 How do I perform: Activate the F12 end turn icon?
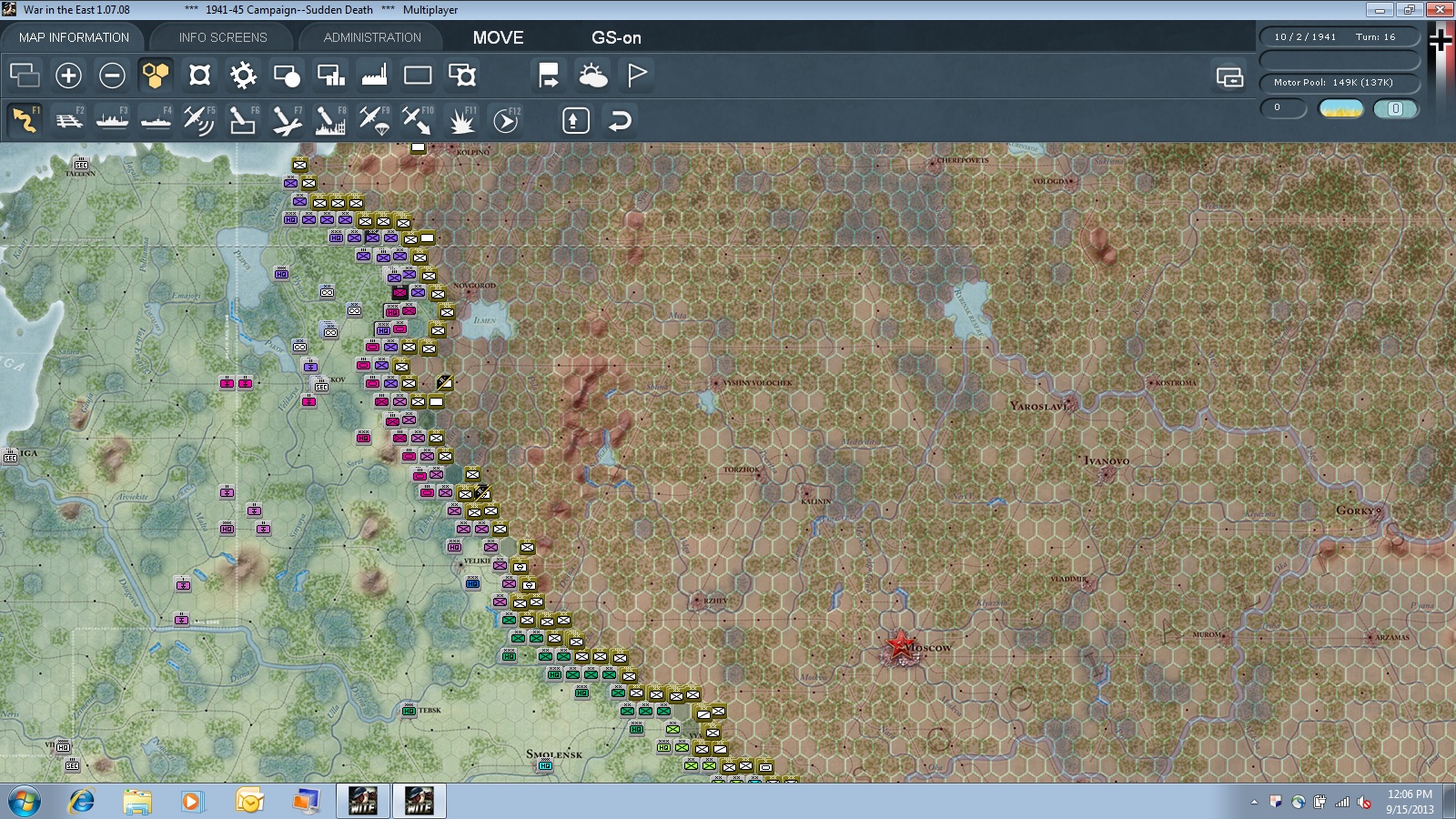(x=506, y=120)
